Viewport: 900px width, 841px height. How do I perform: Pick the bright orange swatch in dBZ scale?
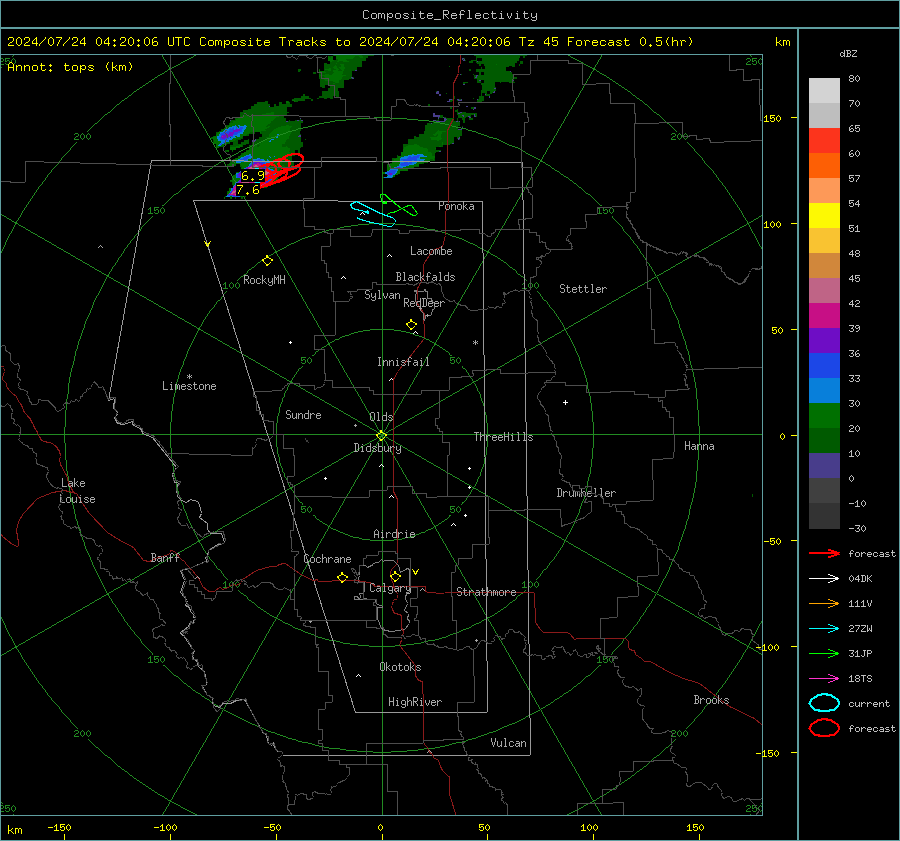click(824, 166)
